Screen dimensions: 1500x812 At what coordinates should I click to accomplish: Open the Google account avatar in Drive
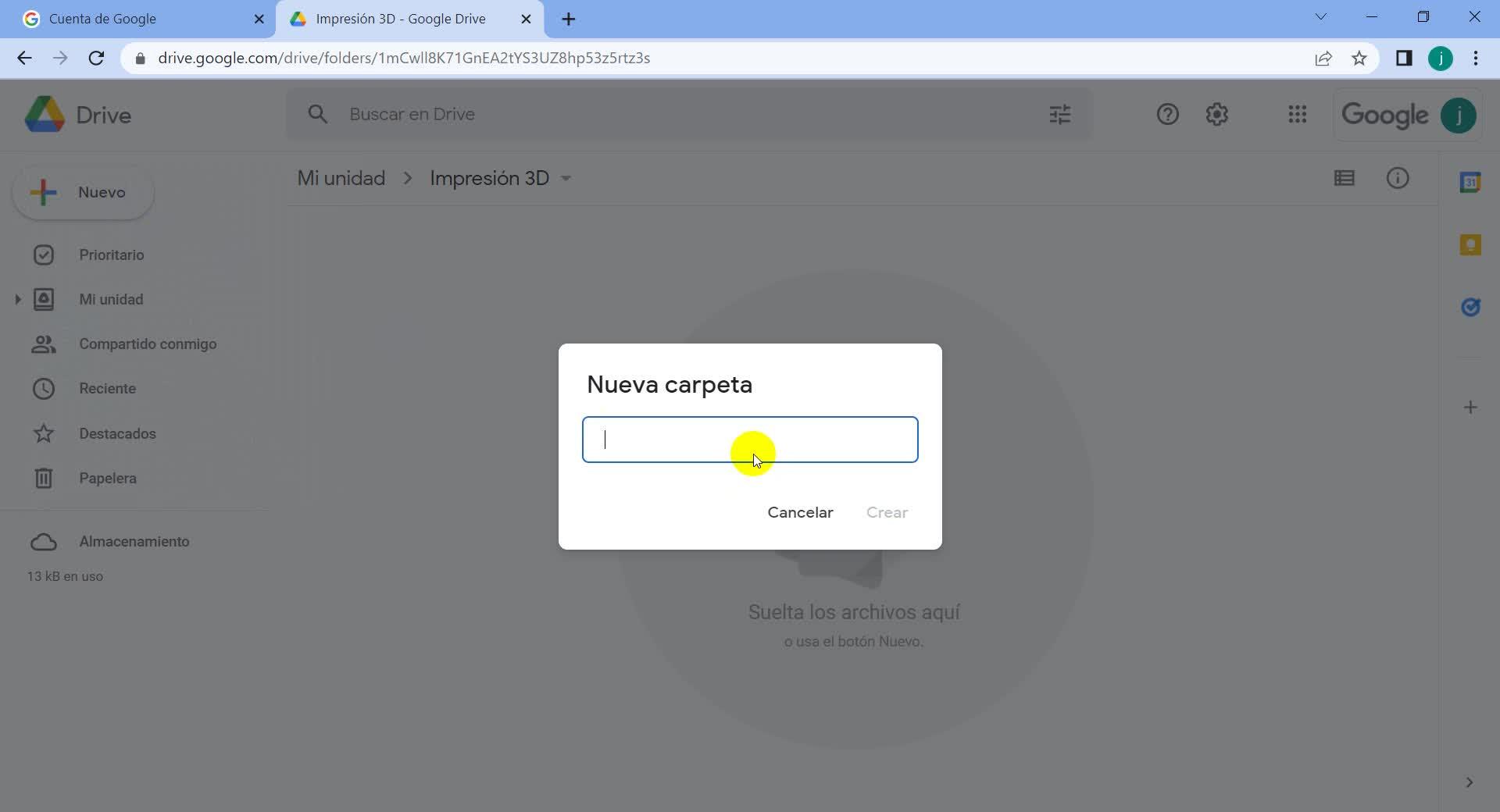point(1458,116)
